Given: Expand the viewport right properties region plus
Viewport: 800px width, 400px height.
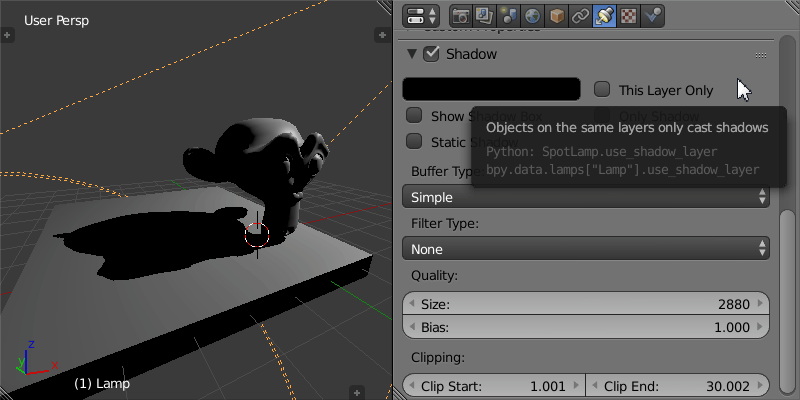Looking at the screenshot, I should pyautogui.click(x=383, y=35).
